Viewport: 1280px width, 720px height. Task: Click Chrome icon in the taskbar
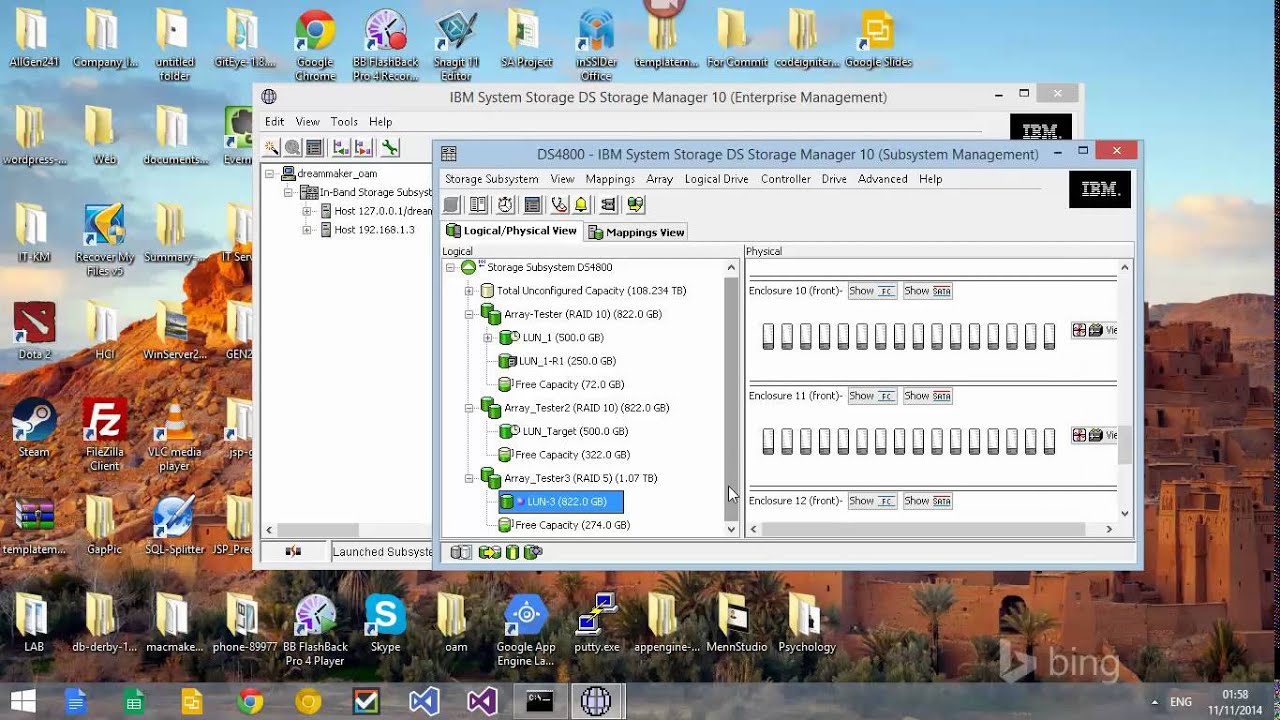point(250,701)
